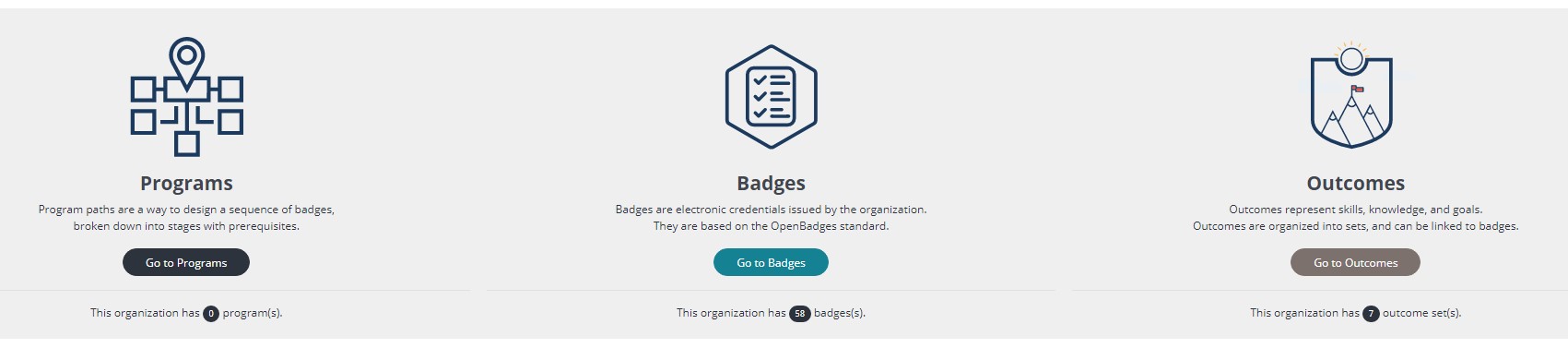Click the 58 badges count pill
The height and width of the screenshot is (348, 1568).
(x=799, y=314)
